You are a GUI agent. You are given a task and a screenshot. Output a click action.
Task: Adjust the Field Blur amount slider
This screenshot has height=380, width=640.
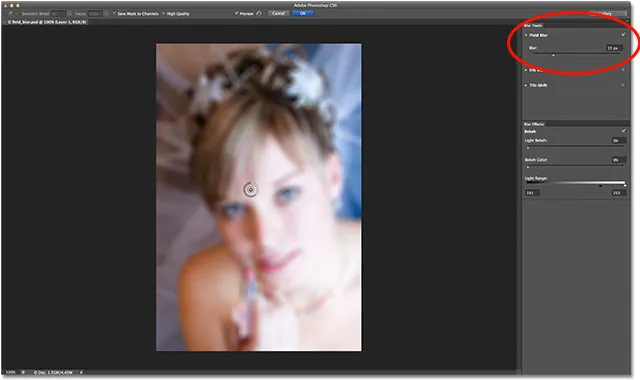point(553,55)
